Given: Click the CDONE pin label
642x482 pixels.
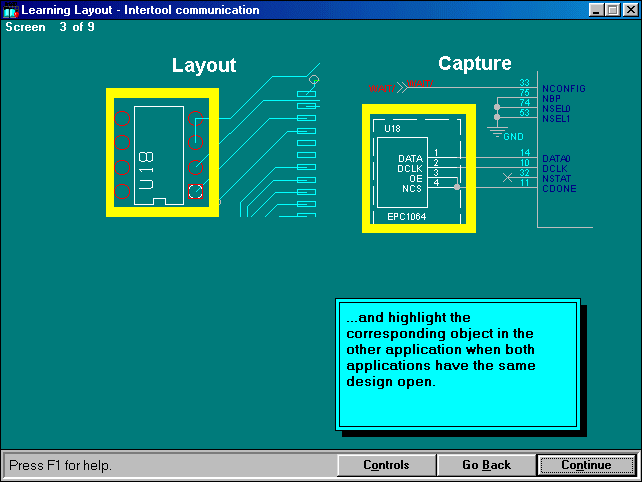Looking at the screenshot, I should pyautogui.click(x=558, y=188).
